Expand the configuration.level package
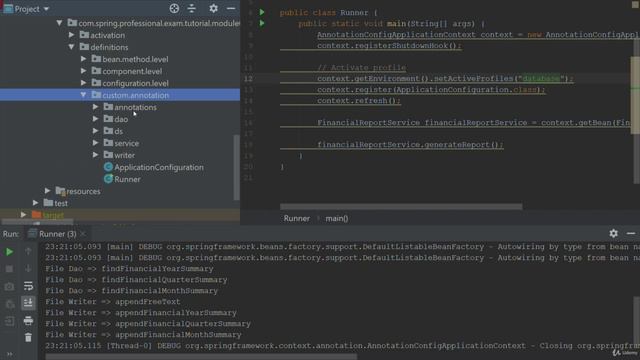The height and width of the screenshot is (360, 640). 83,83
